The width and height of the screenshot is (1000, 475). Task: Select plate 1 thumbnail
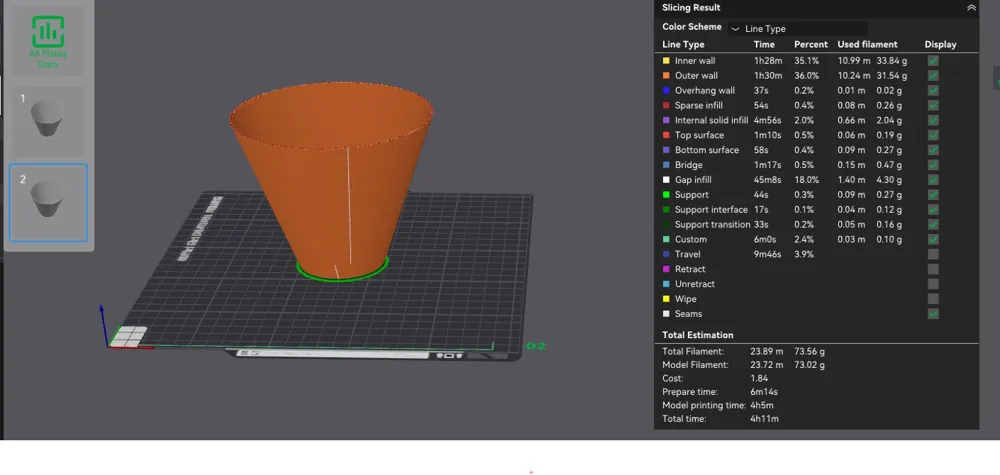point(48,122)
